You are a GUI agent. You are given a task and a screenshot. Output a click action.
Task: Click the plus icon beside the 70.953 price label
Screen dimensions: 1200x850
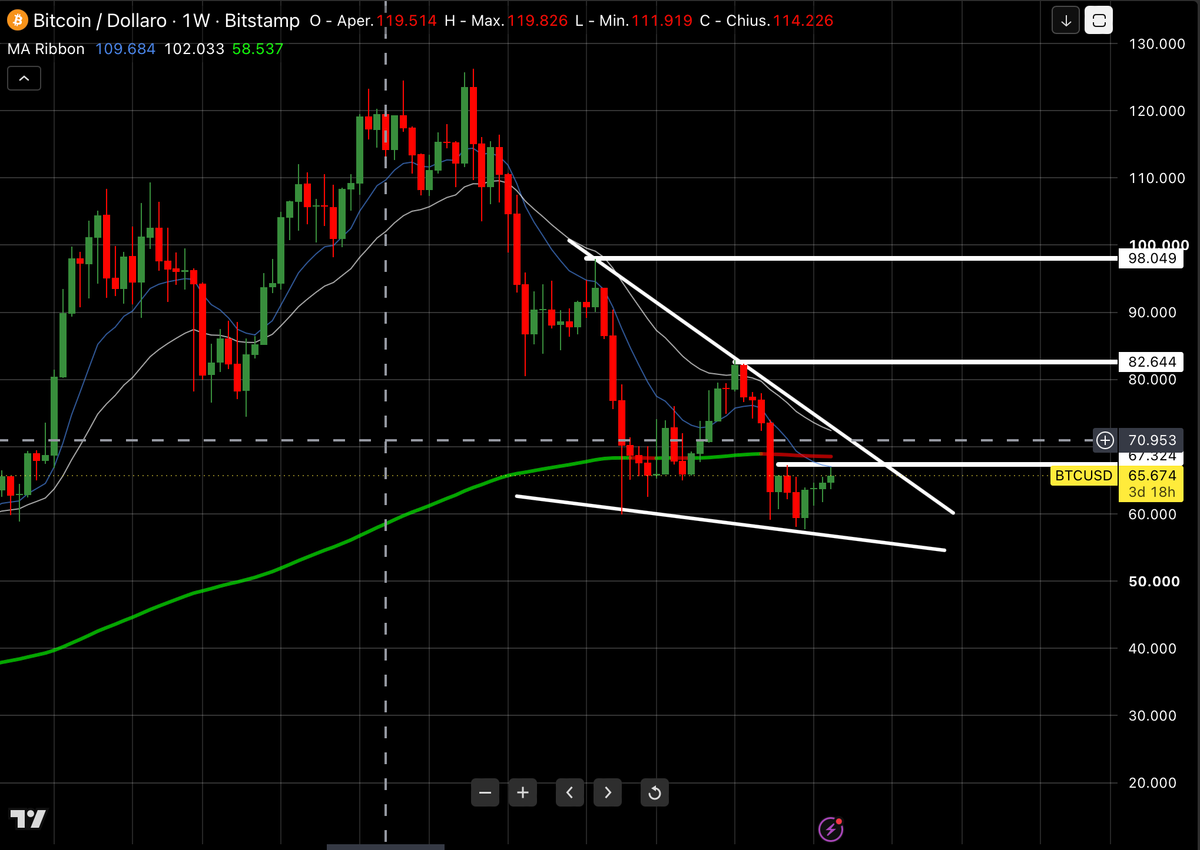1105,439
